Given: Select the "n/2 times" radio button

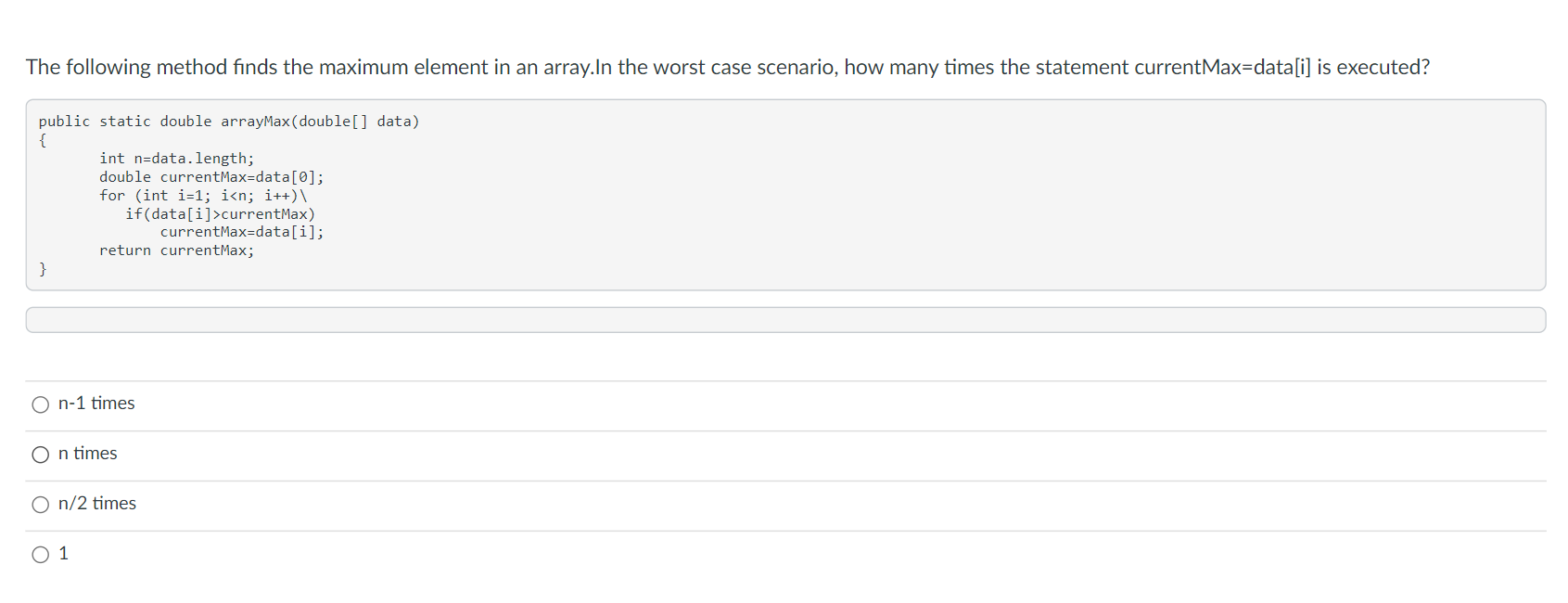Looking at the screenshot, I should click(x=41, y=505).
